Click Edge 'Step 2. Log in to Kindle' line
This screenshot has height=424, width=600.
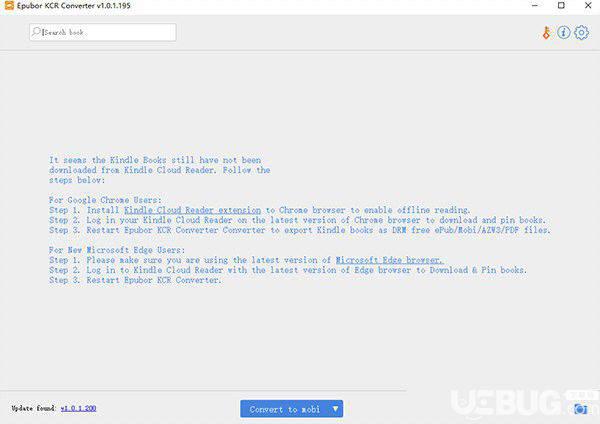(x=288, y=270)
